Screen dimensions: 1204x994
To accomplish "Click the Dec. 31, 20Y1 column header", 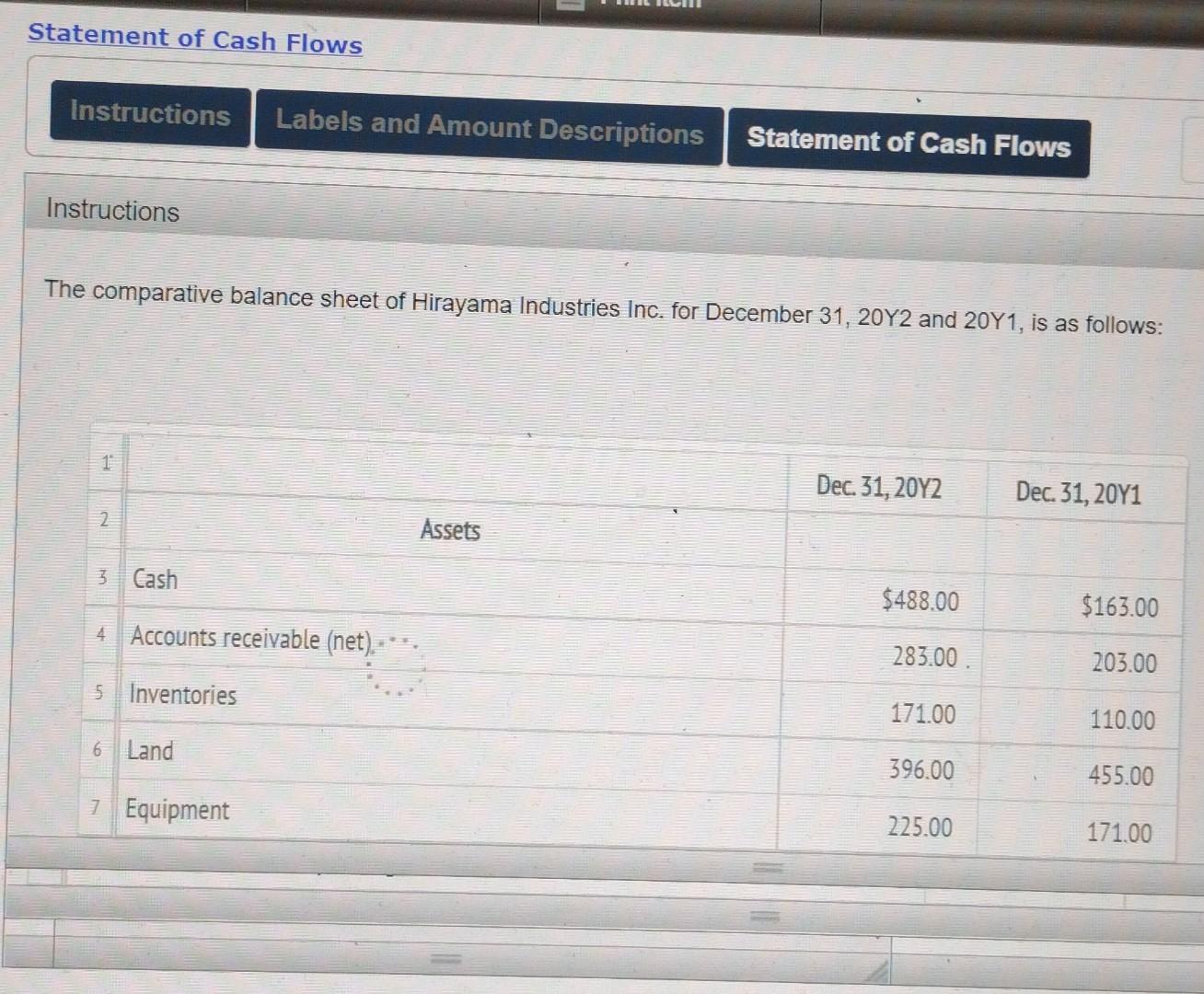I will [1078, 493].
